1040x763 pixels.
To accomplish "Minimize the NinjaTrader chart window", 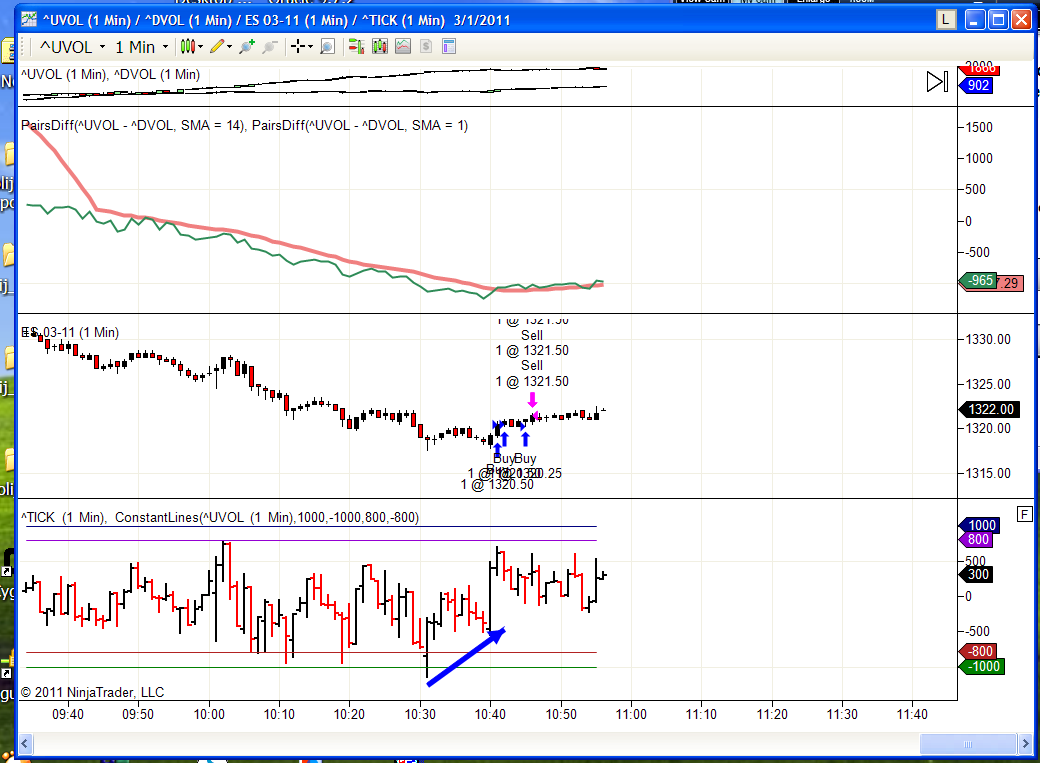I will point(974,20).
